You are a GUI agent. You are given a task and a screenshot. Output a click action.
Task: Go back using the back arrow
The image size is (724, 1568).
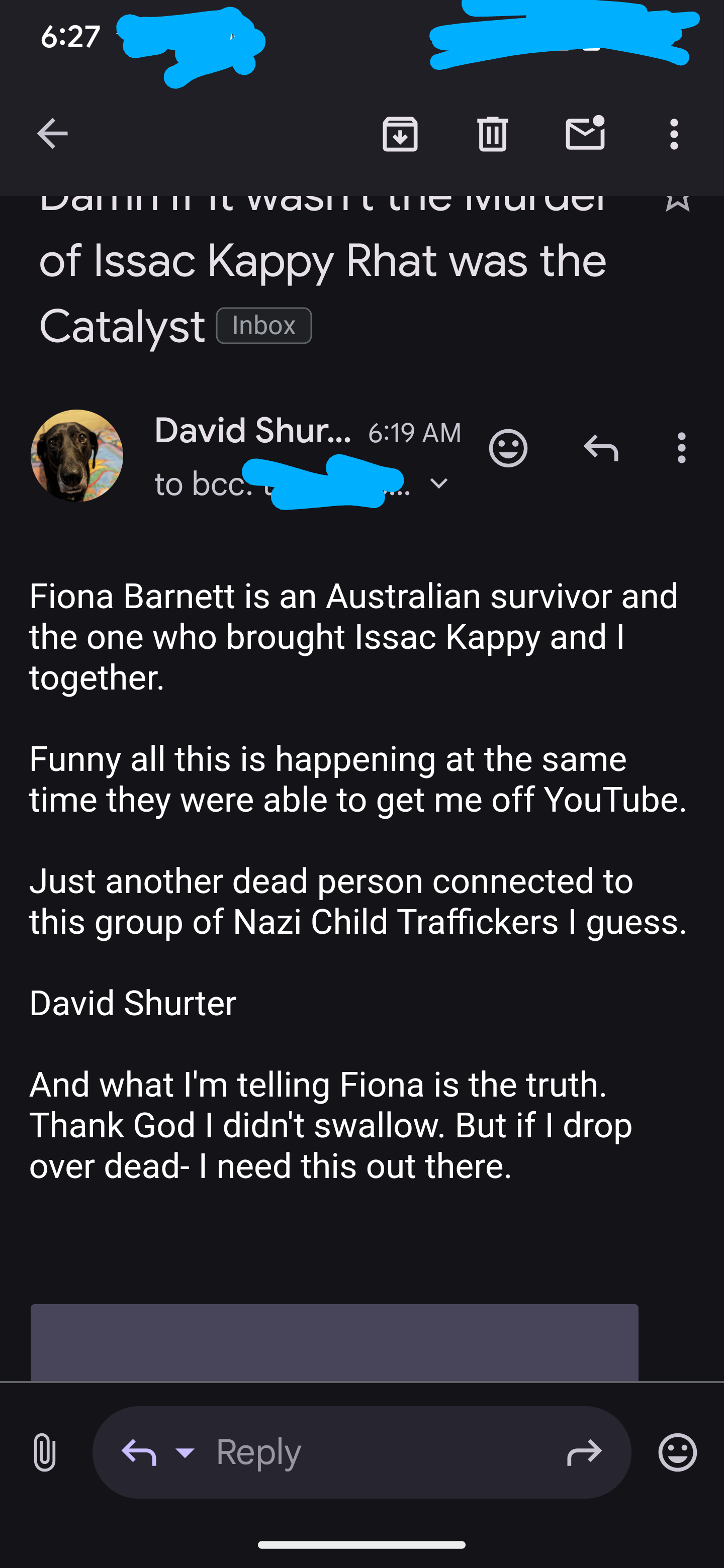52,134
